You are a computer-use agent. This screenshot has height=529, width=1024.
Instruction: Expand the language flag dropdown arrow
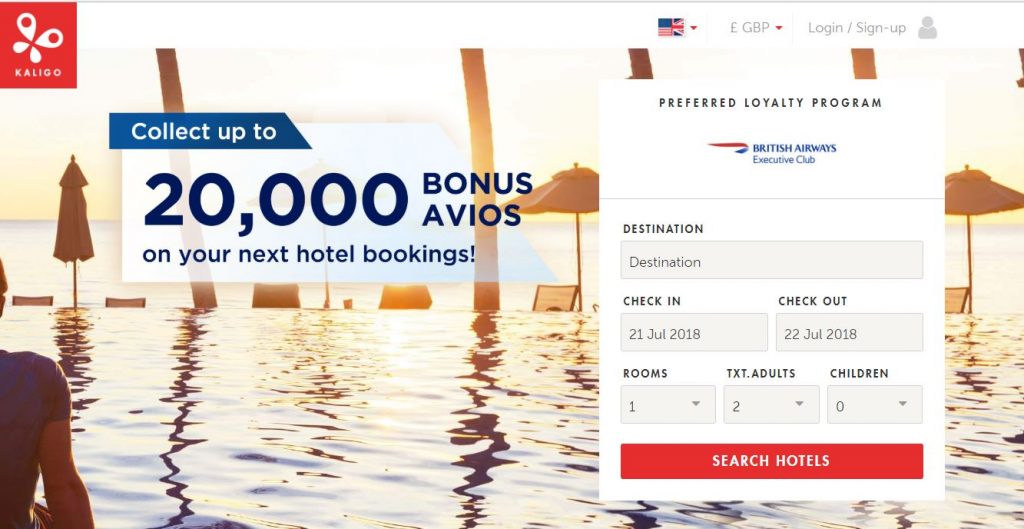tap(694, 28)
